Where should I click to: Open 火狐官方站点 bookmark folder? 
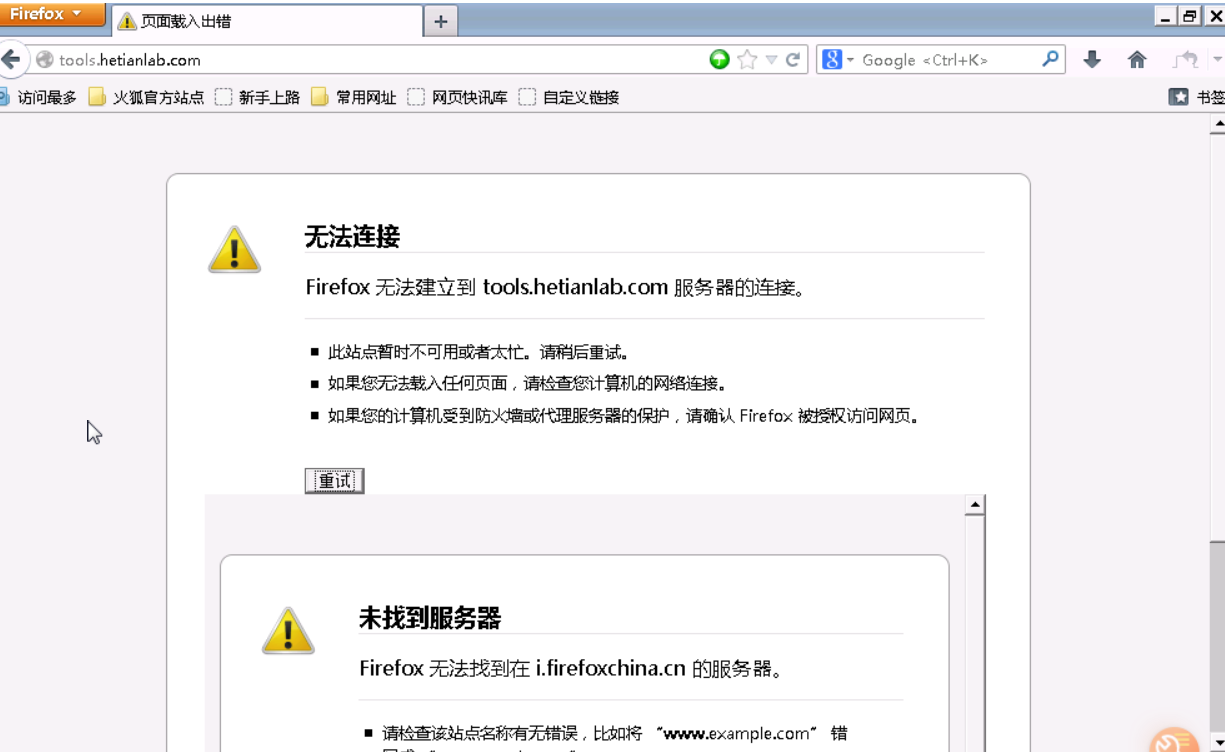click(x=146, y=97)
